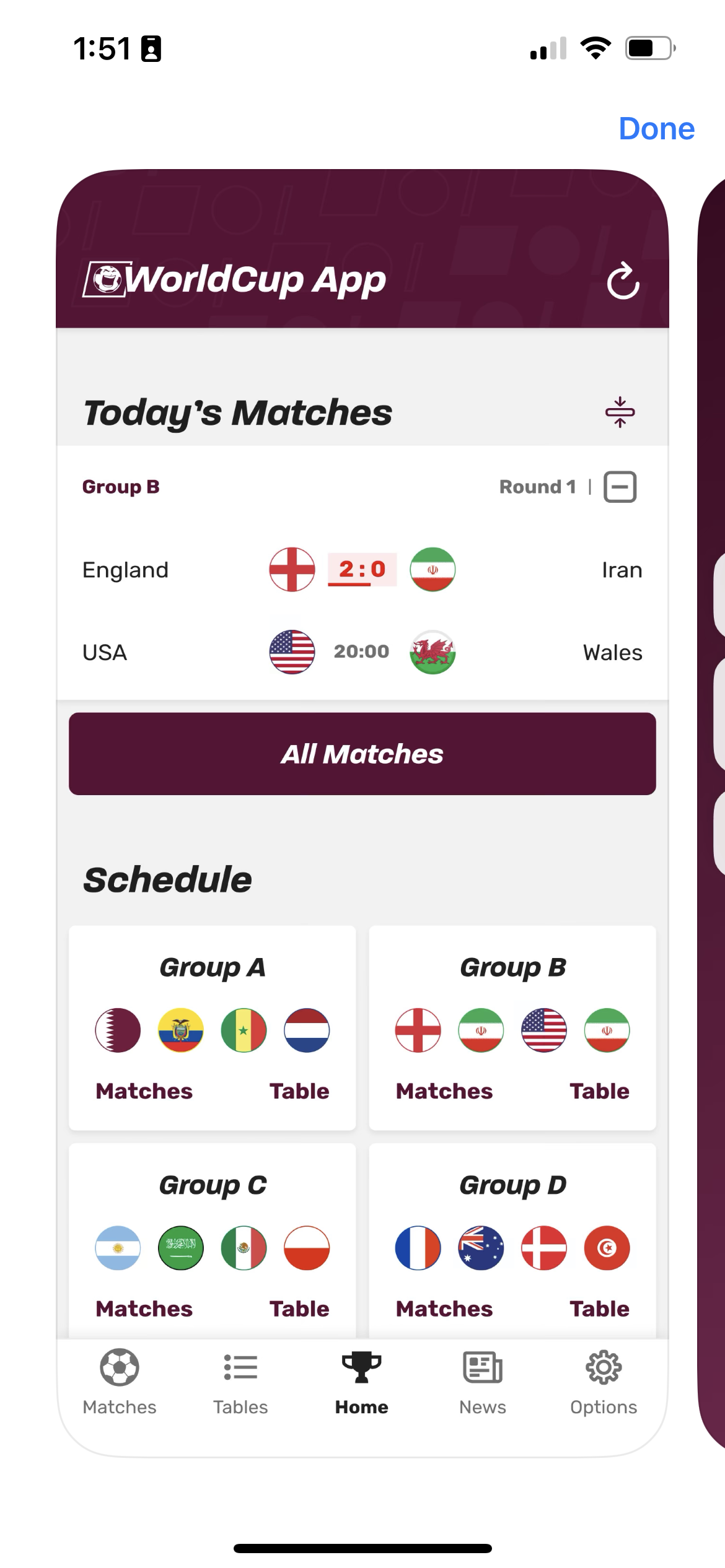Tap the WorldCup App logo icon
725x1568 pixels.
click(107, 279)
